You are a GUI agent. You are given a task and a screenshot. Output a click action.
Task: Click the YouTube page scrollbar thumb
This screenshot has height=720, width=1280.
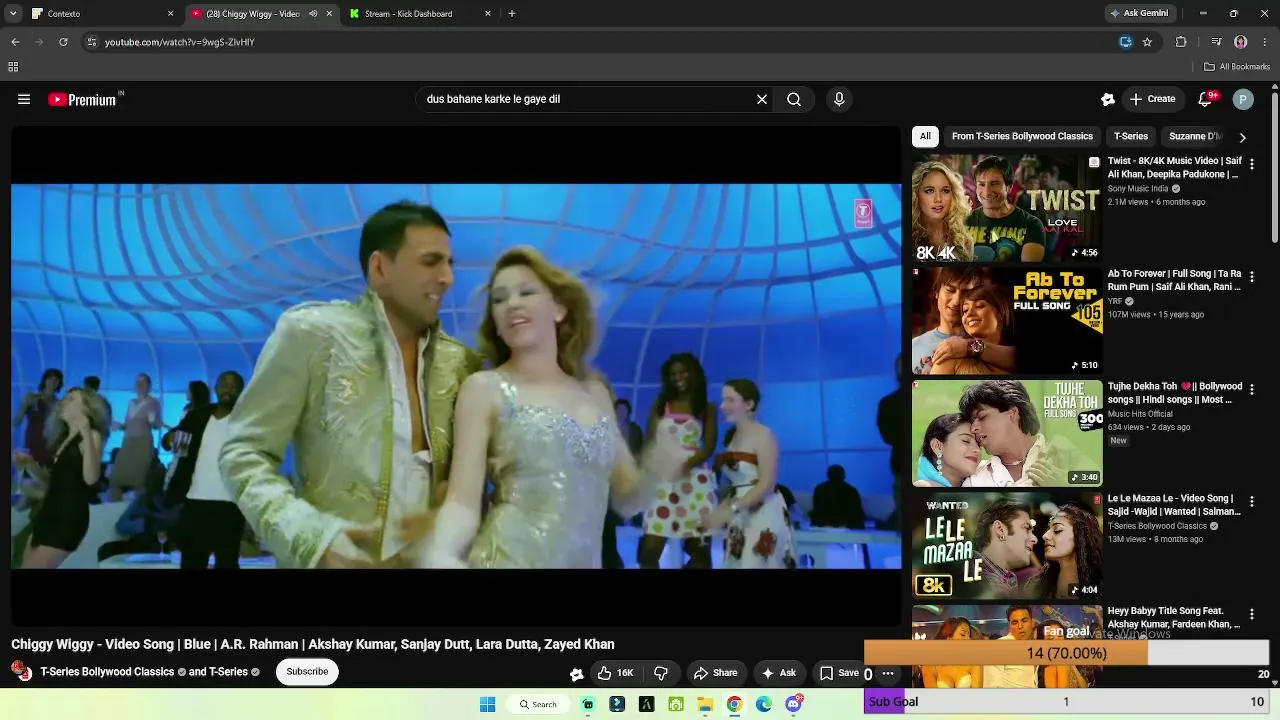click(1274, 168)
